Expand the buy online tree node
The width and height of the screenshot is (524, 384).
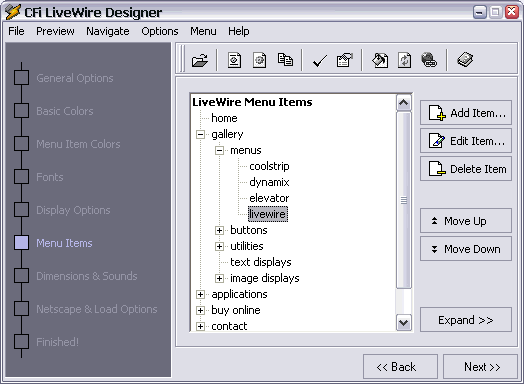(x=200, y=310)
